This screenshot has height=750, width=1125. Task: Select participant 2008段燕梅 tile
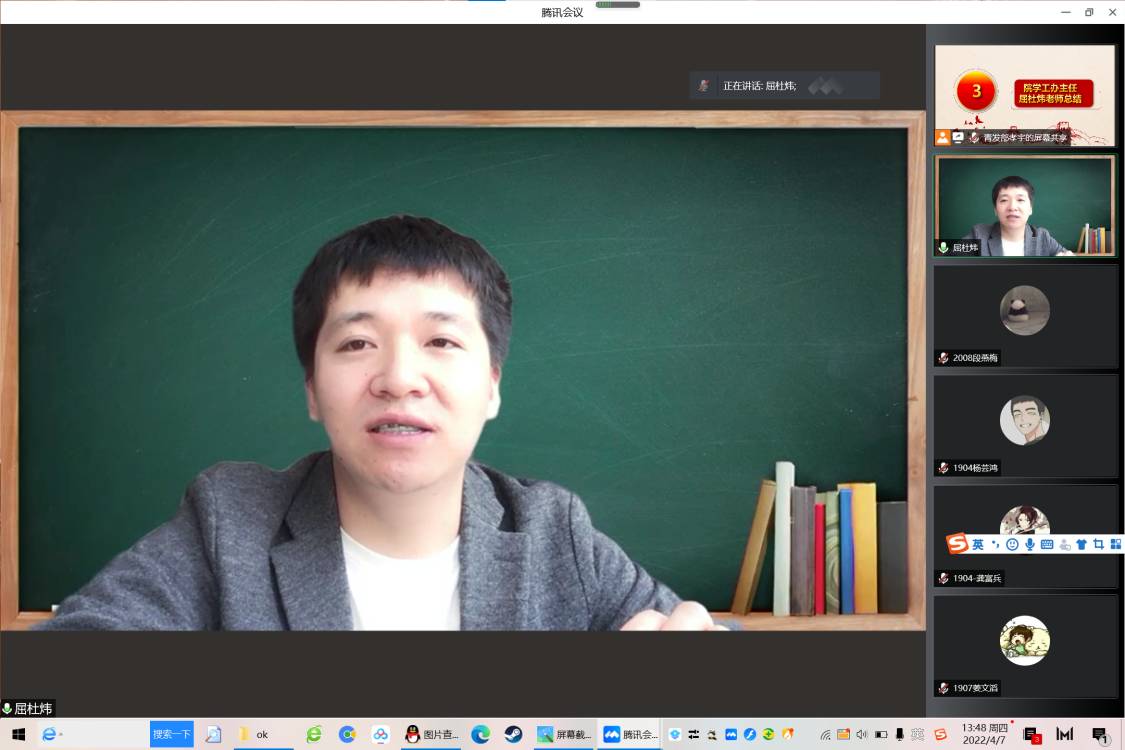tap(1025, 316)
